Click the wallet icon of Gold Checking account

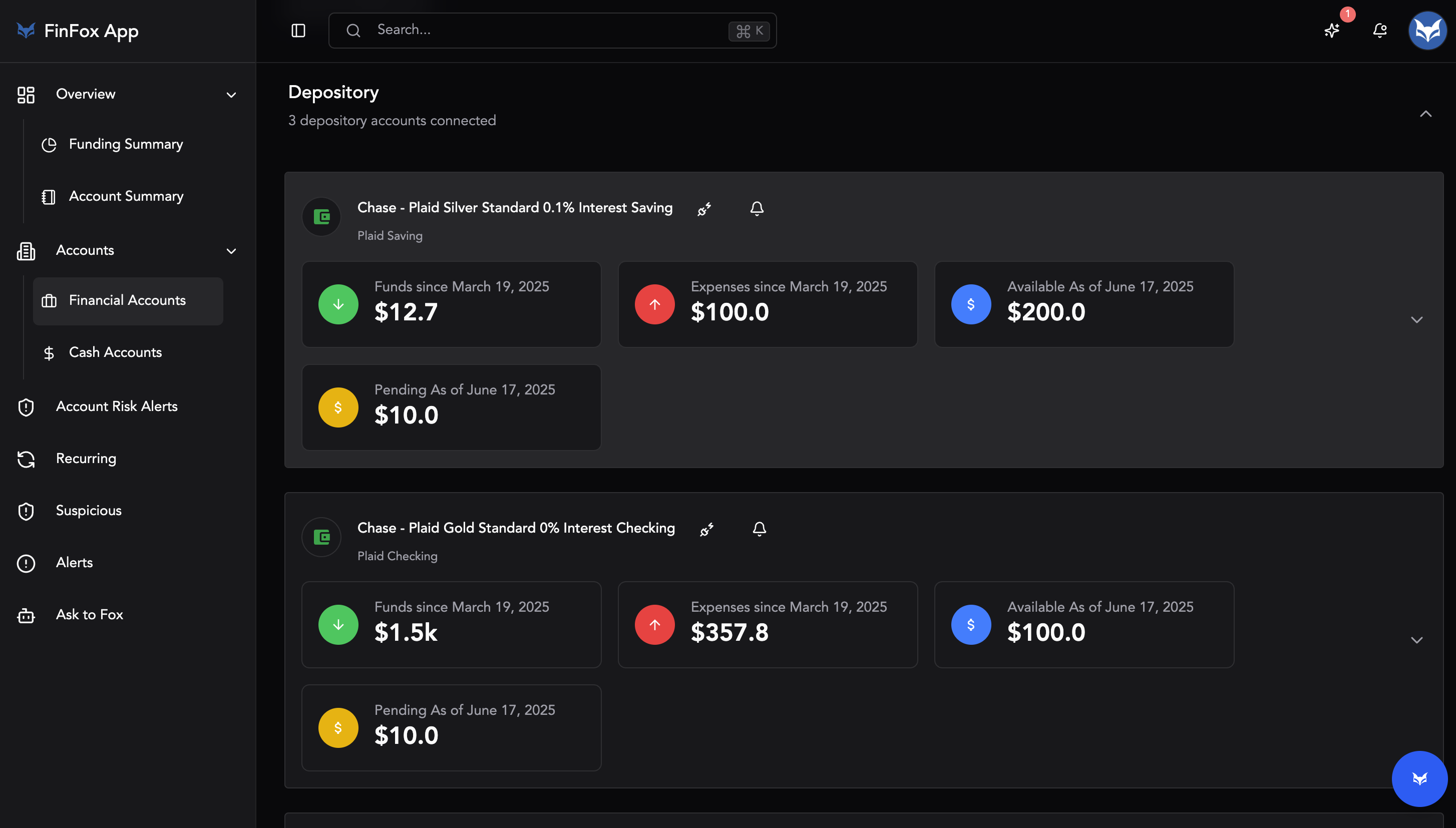coord(321,537)
